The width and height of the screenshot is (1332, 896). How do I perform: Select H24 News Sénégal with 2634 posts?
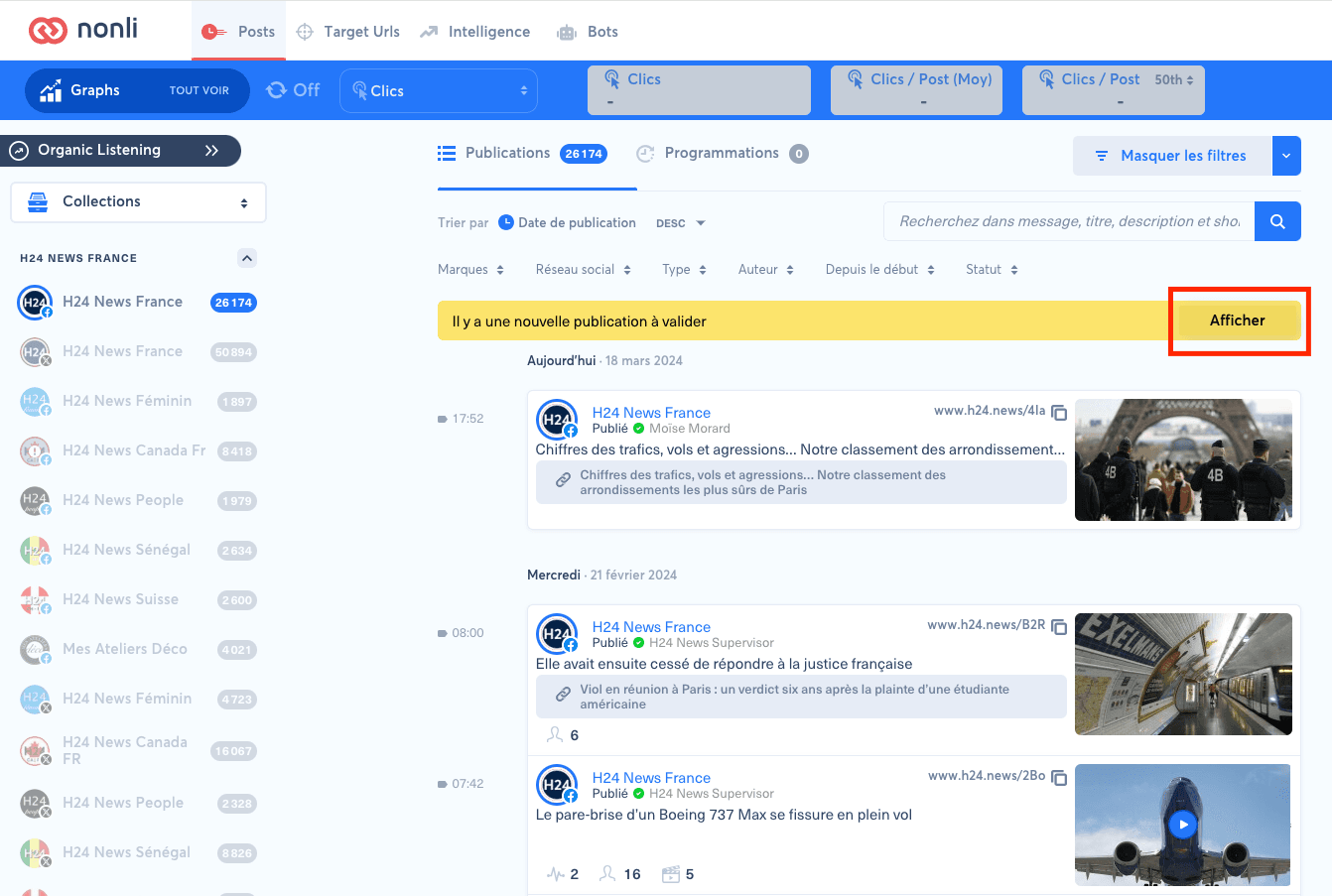click(138, 550)
